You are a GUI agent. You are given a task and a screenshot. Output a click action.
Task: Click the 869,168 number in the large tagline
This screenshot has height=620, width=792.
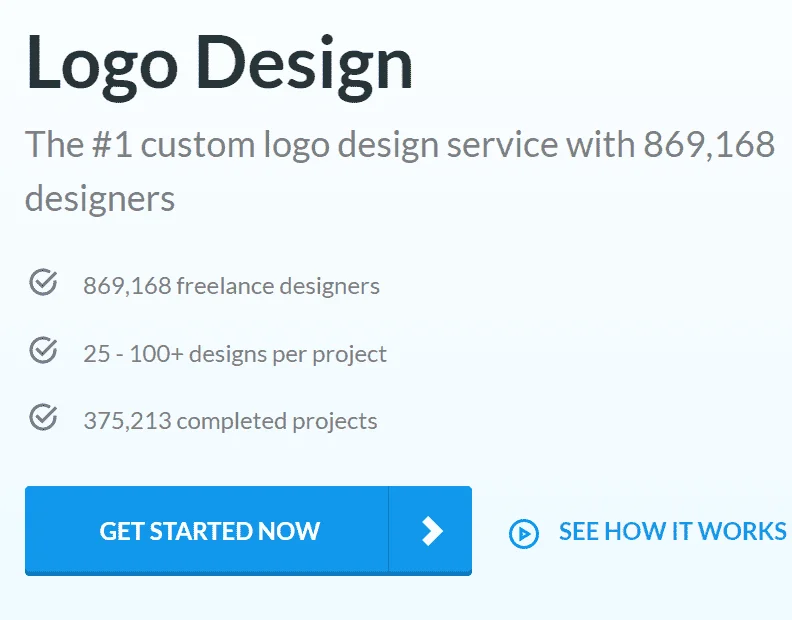point(709,146)
